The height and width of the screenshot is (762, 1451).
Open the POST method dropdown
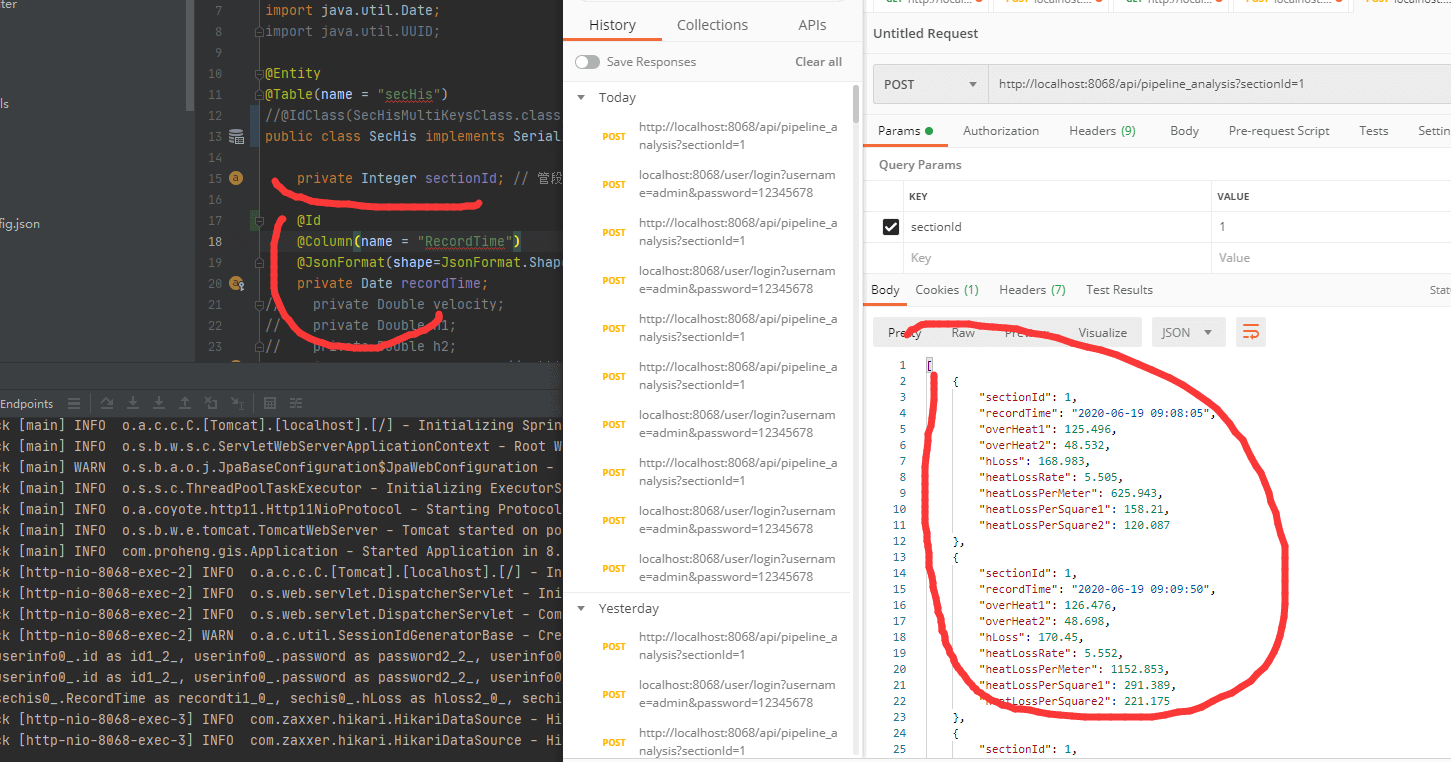coord(930,85)
